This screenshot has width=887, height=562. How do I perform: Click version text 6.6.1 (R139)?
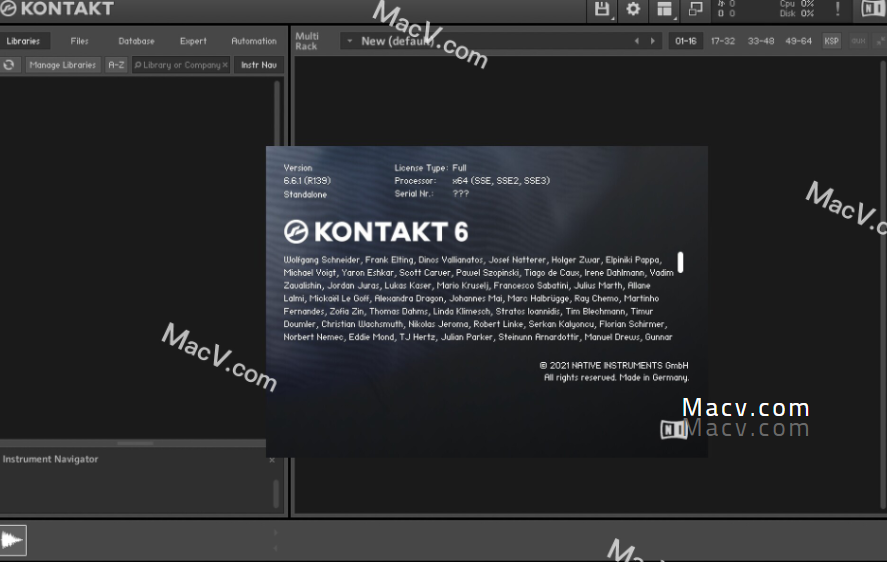[307, 181]
